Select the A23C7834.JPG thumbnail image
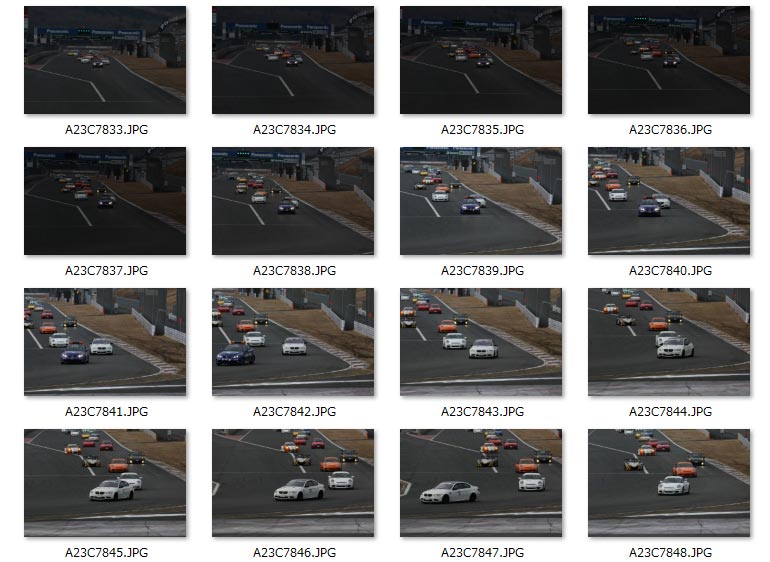The image size is (770, 562). [293, 60]
